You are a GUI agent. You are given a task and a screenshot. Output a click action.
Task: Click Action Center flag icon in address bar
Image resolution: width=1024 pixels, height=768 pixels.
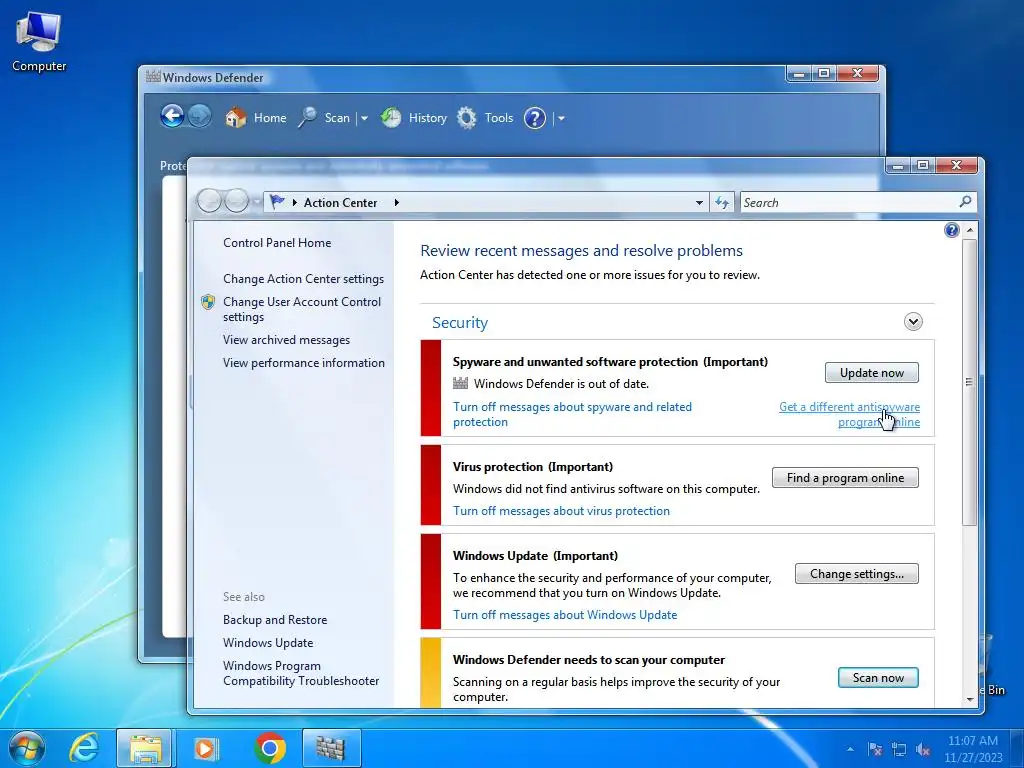[278, 202]
